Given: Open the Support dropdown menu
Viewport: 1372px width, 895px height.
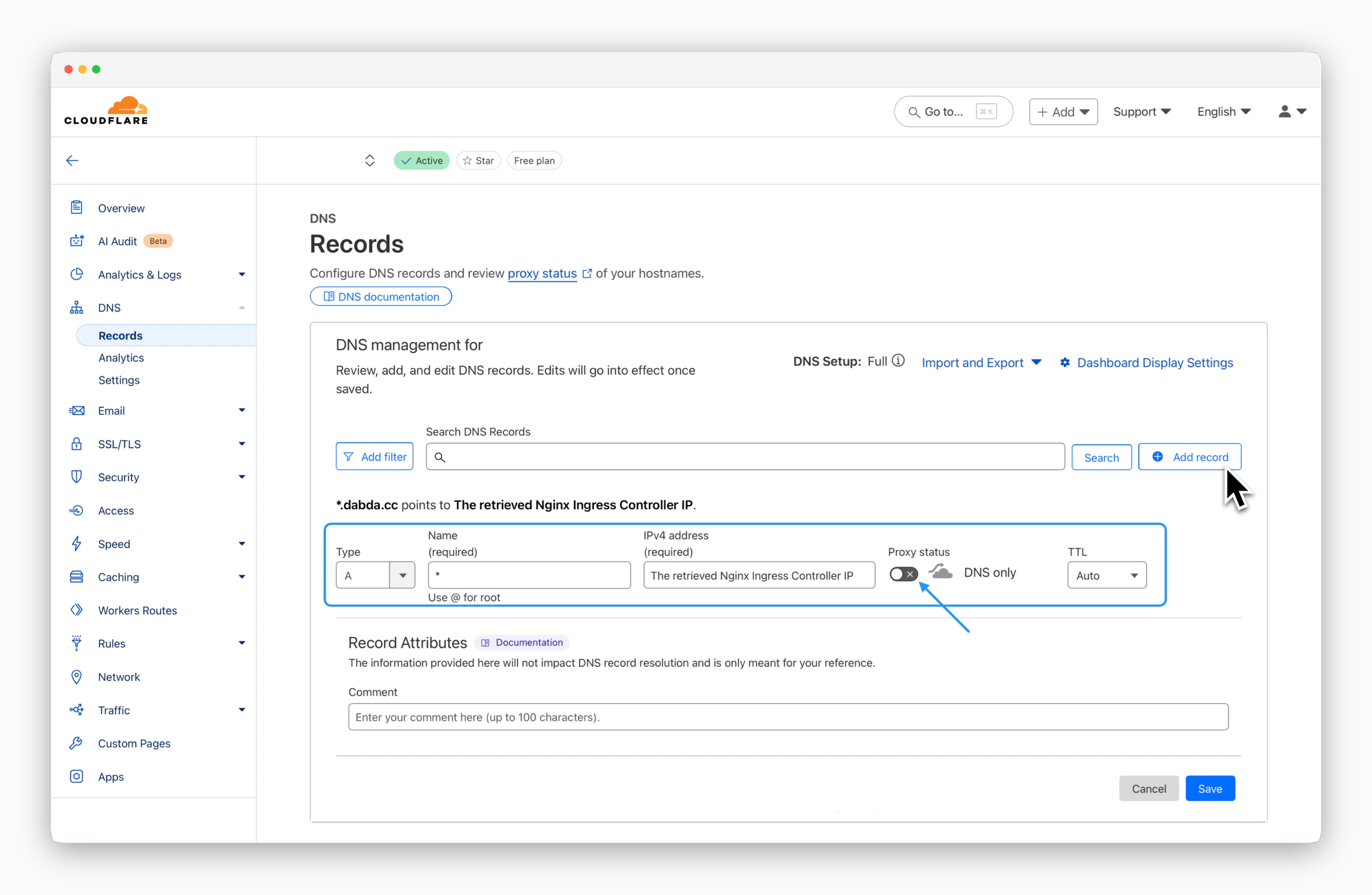Looking at the screenshot, I should pos(1142,111).
